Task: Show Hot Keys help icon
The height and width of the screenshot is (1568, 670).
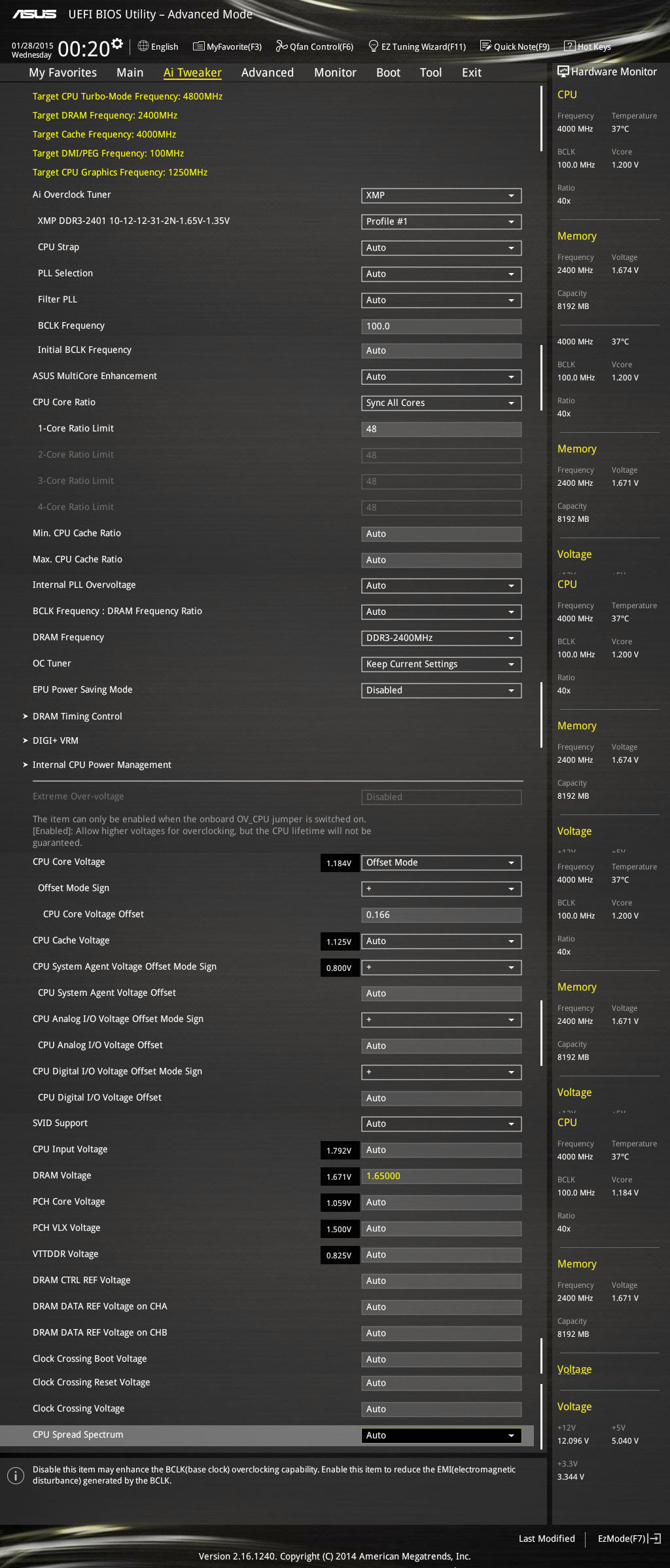Action: [x=569, y=46]
